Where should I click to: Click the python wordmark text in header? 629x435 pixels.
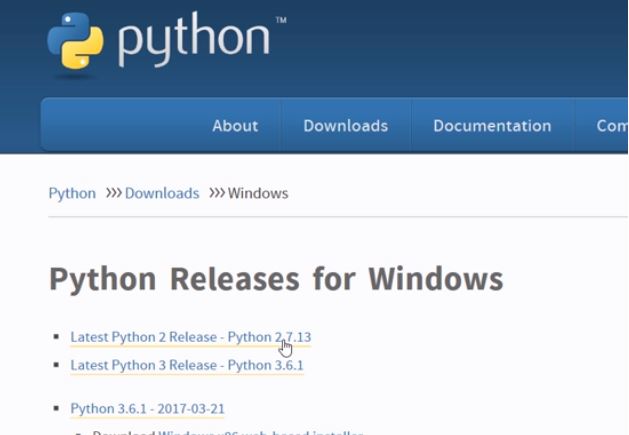coord(194,42)
